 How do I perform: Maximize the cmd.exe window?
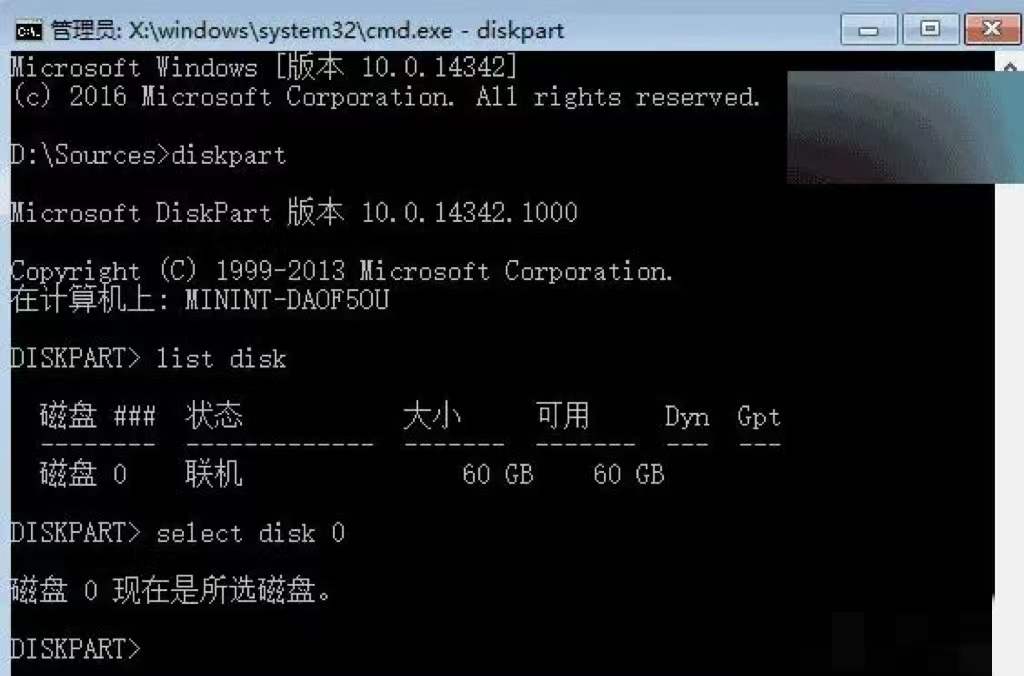[930, 29]
